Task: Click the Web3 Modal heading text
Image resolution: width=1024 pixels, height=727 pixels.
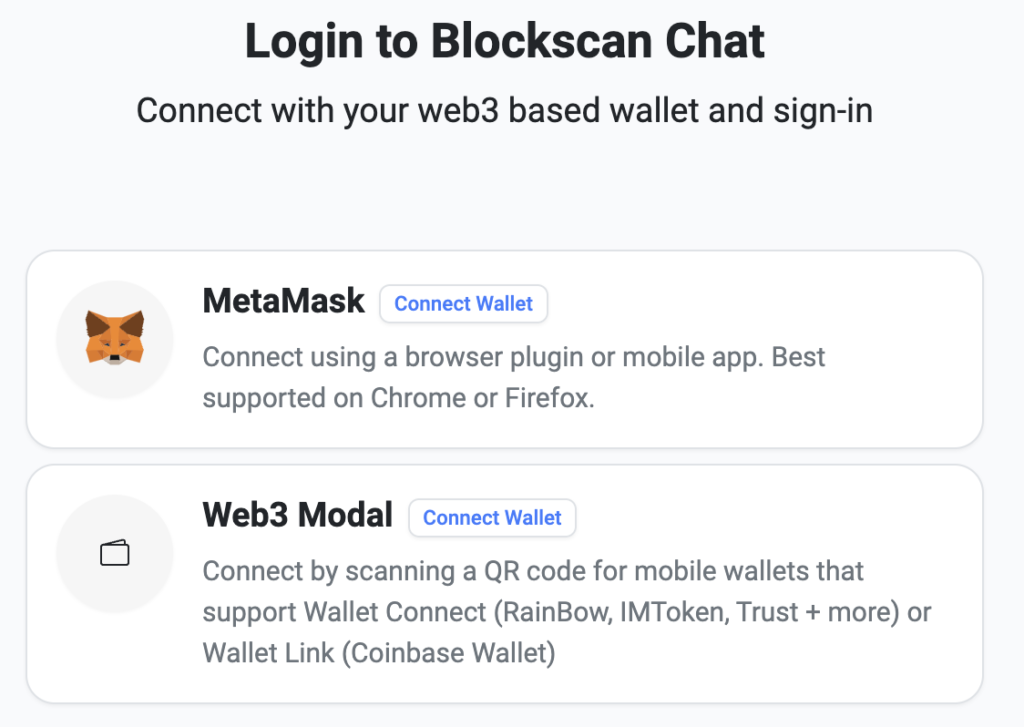Action: pos(297,515)
